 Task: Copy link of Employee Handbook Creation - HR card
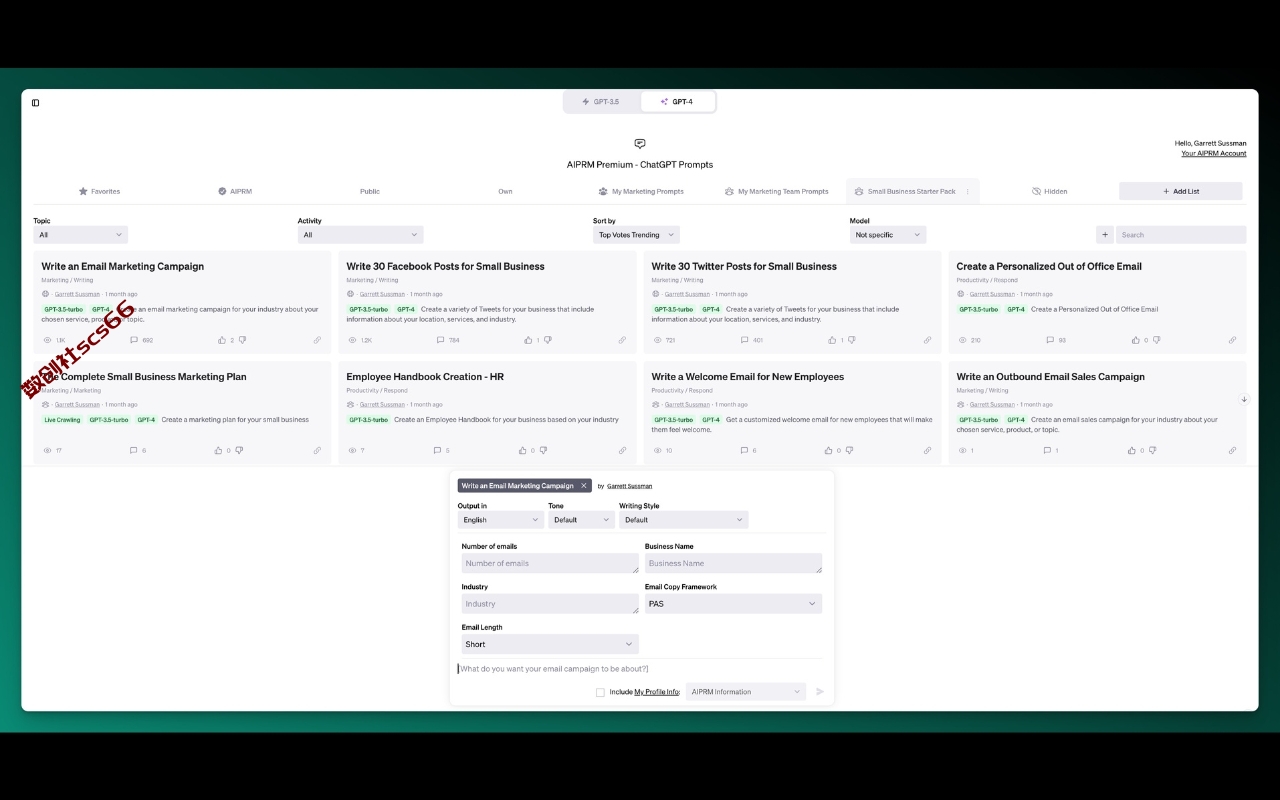click(622, 450)
